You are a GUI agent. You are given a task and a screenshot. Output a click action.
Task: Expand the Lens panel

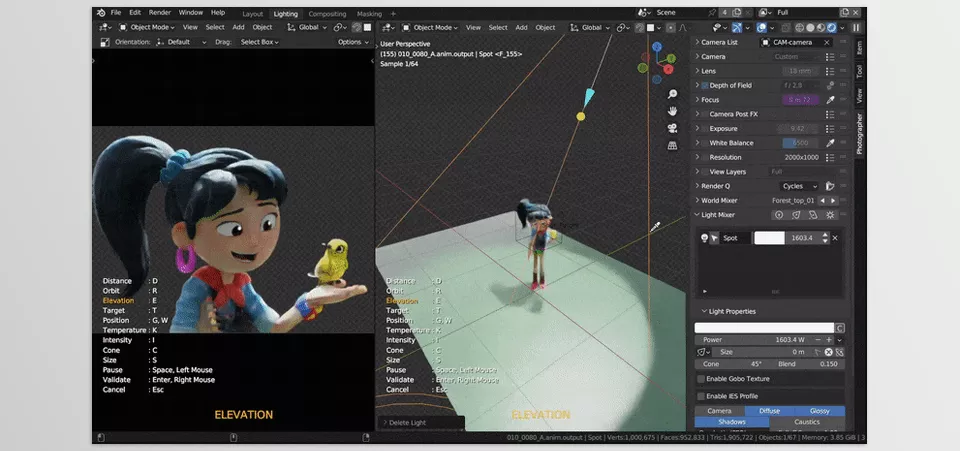pyautogui.click(x=697, y=71)
